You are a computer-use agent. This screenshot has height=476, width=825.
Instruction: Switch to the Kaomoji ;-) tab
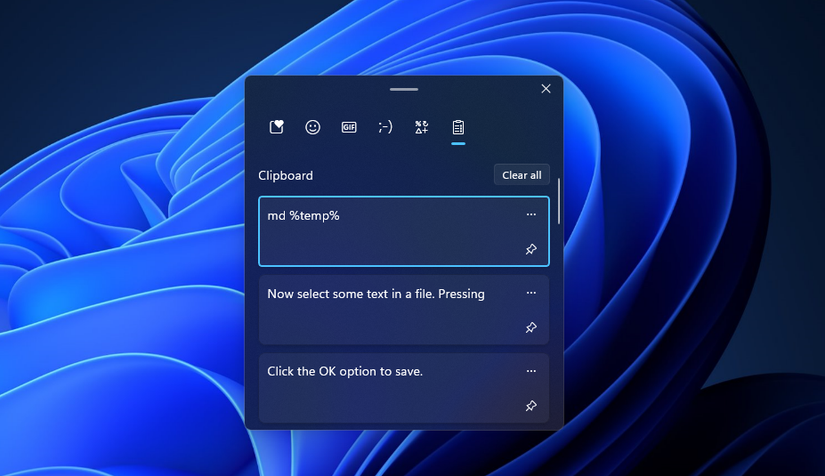pos(385,127)
